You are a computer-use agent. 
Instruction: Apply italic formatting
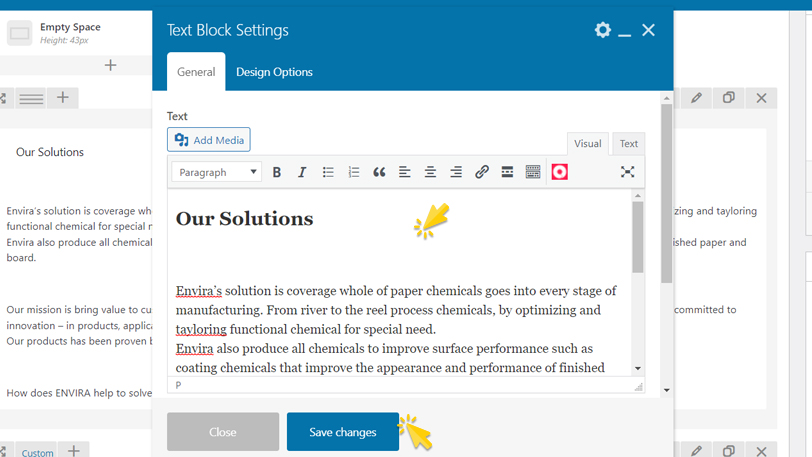pos(302,172)
